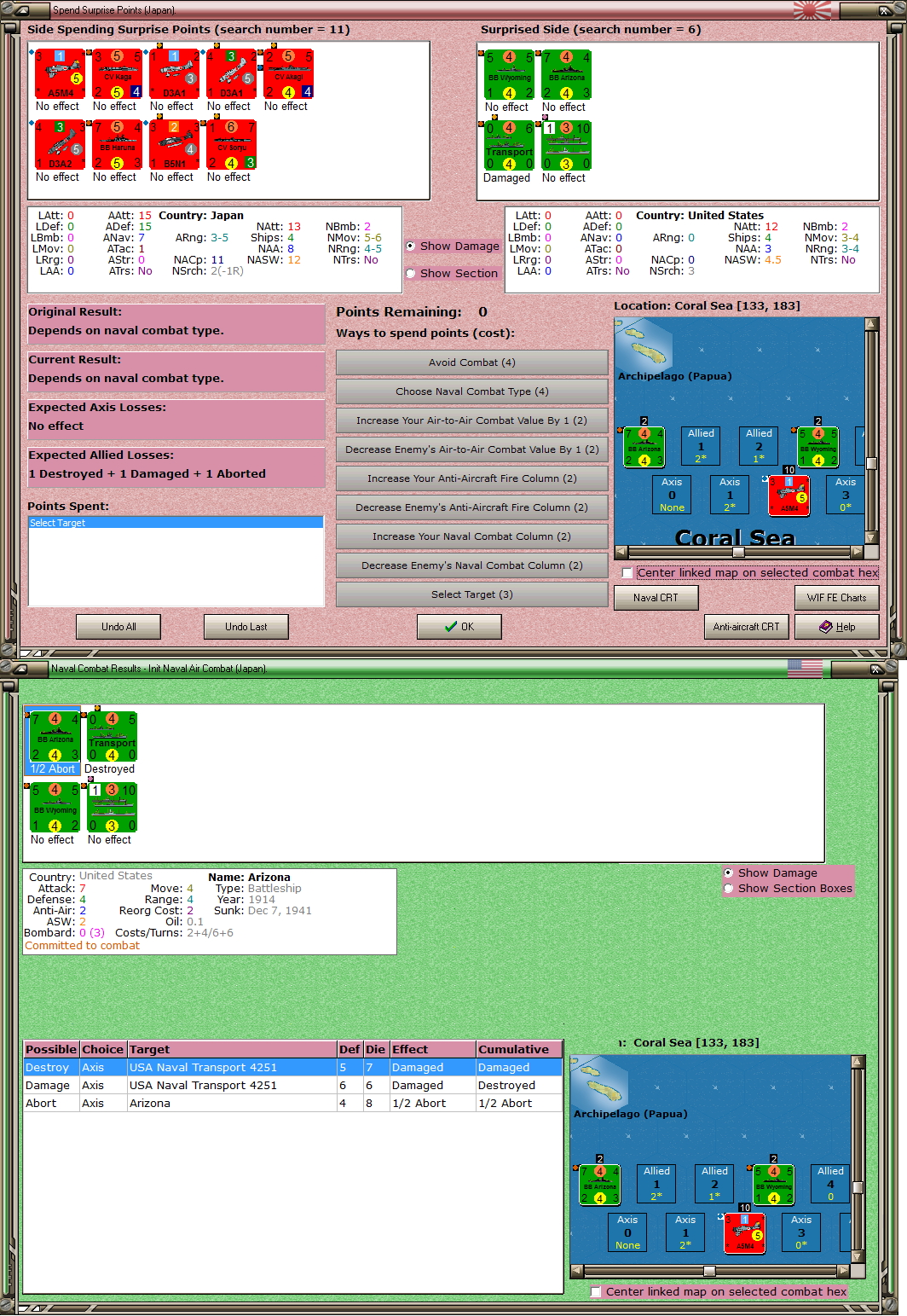
Task: Click the up arrow on Spend Surprise Points map scrollbar
Action: click(871, 324)
